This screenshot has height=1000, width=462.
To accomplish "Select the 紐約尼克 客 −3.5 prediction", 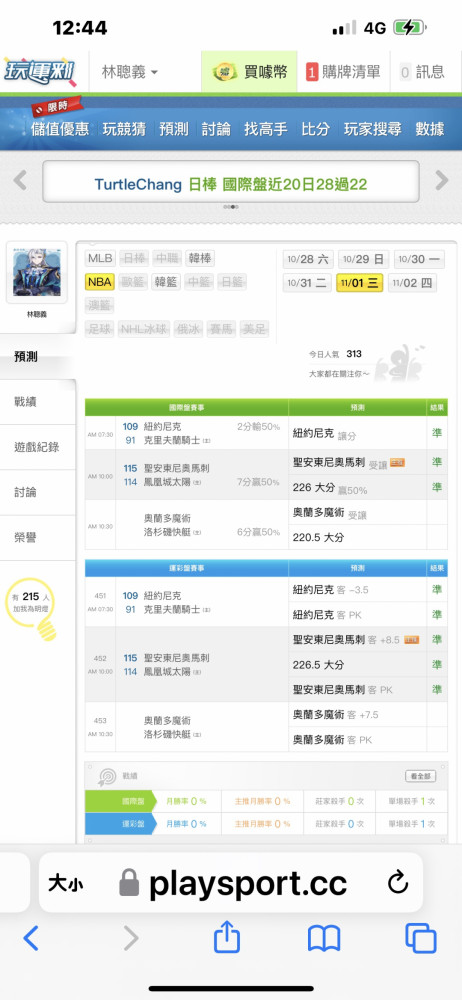I will click(331, 590).
